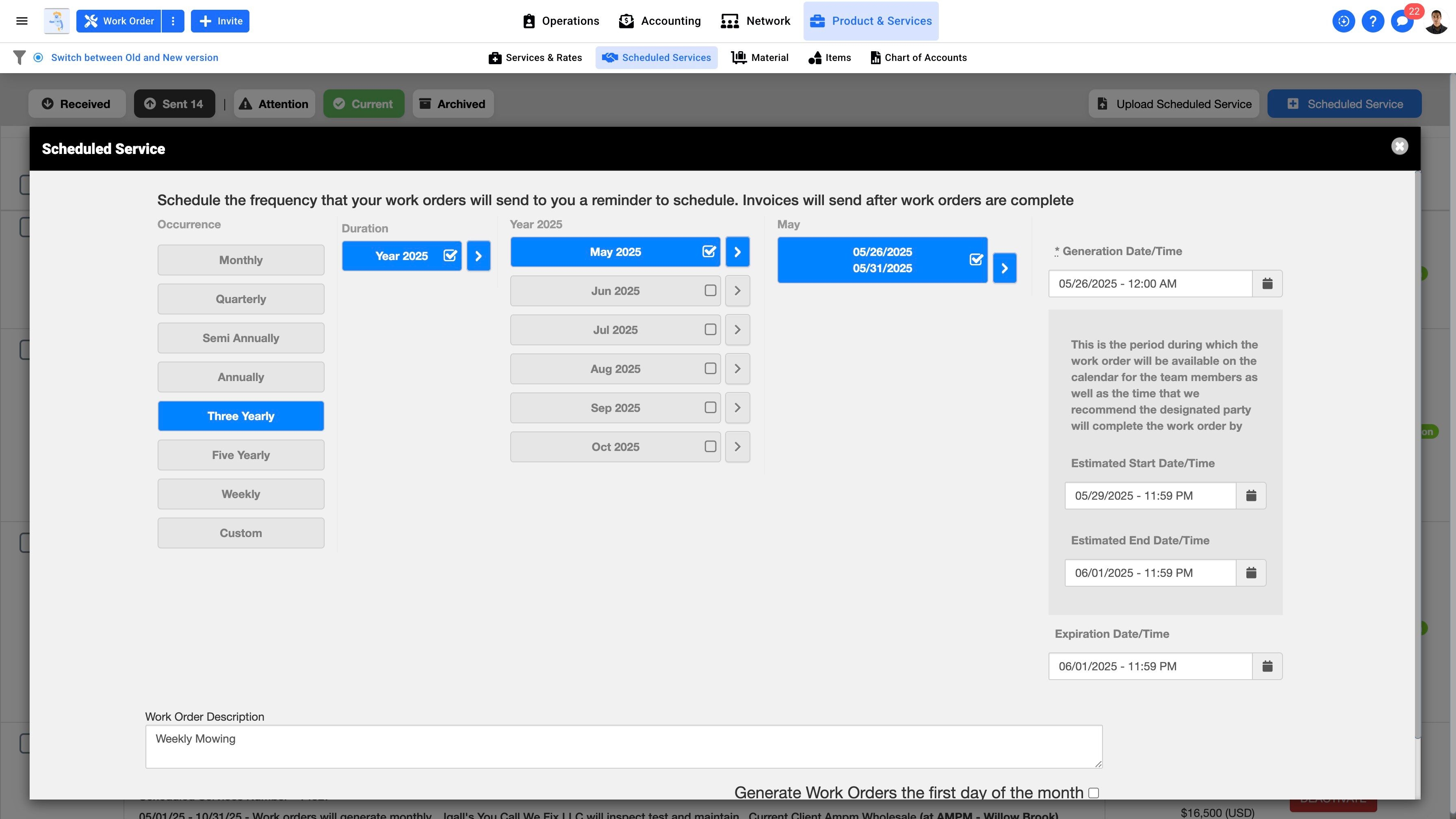Image resolution: width=1456 pixels, height=819 pixels.
Task: Open the hamburger menu icon
Action: point(22,21)
